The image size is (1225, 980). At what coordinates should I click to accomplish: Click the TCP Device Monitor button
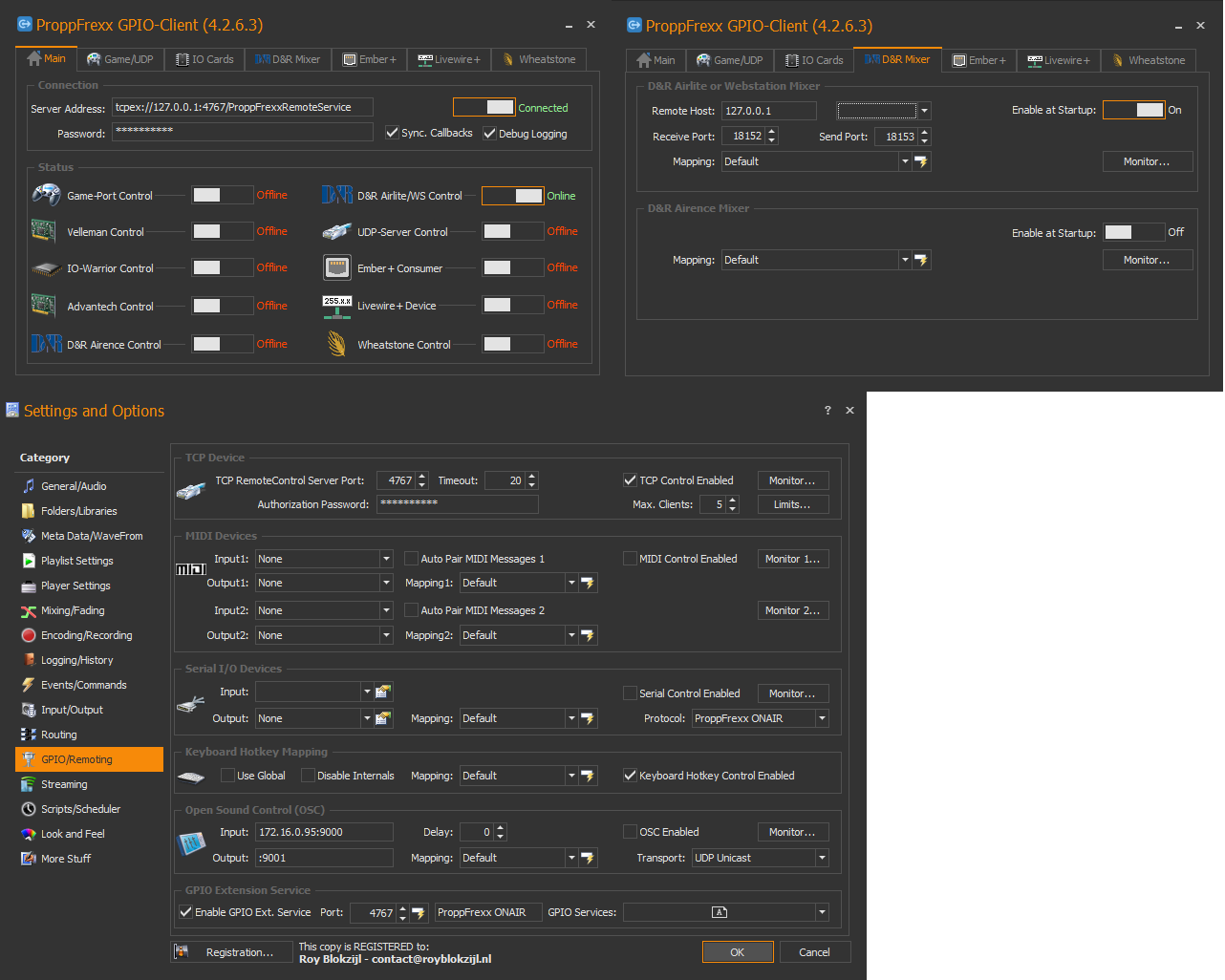click(793, 480)
